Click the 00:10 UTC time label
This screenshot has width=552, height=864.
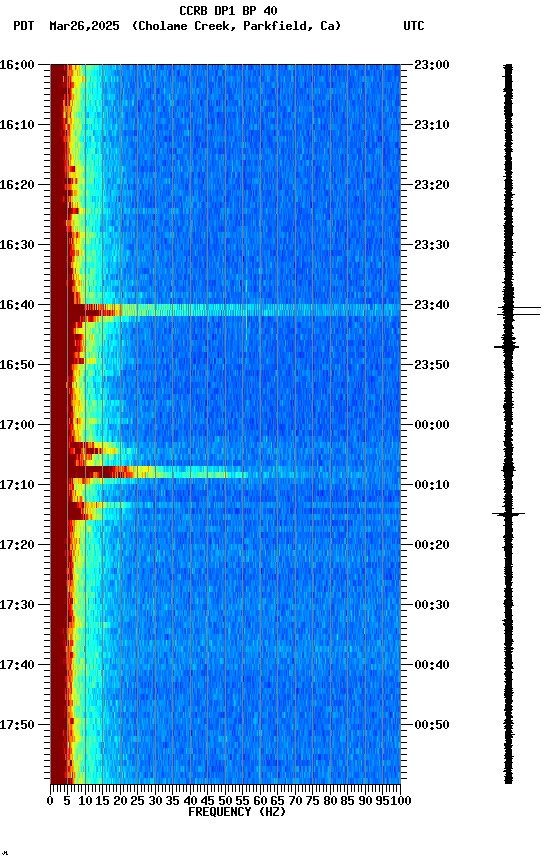(432, 485)
